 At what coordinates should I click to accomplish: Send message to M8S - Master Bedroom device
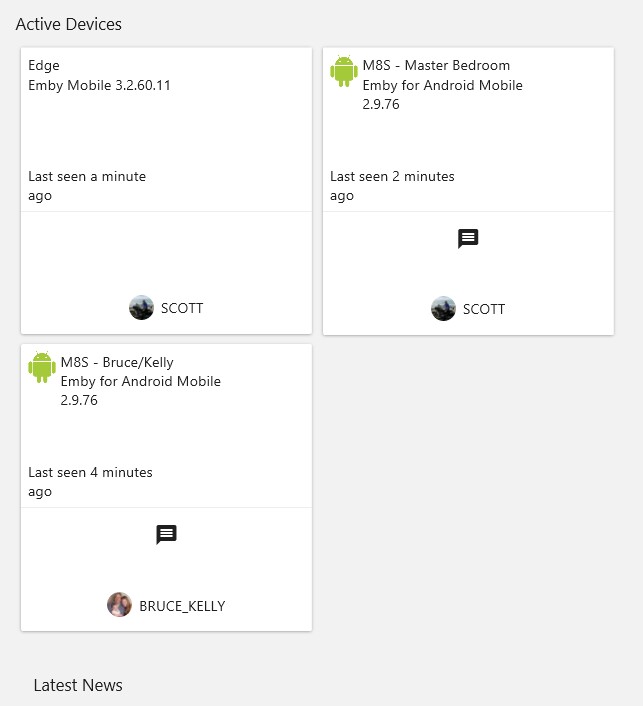click(x=468, y=238)
